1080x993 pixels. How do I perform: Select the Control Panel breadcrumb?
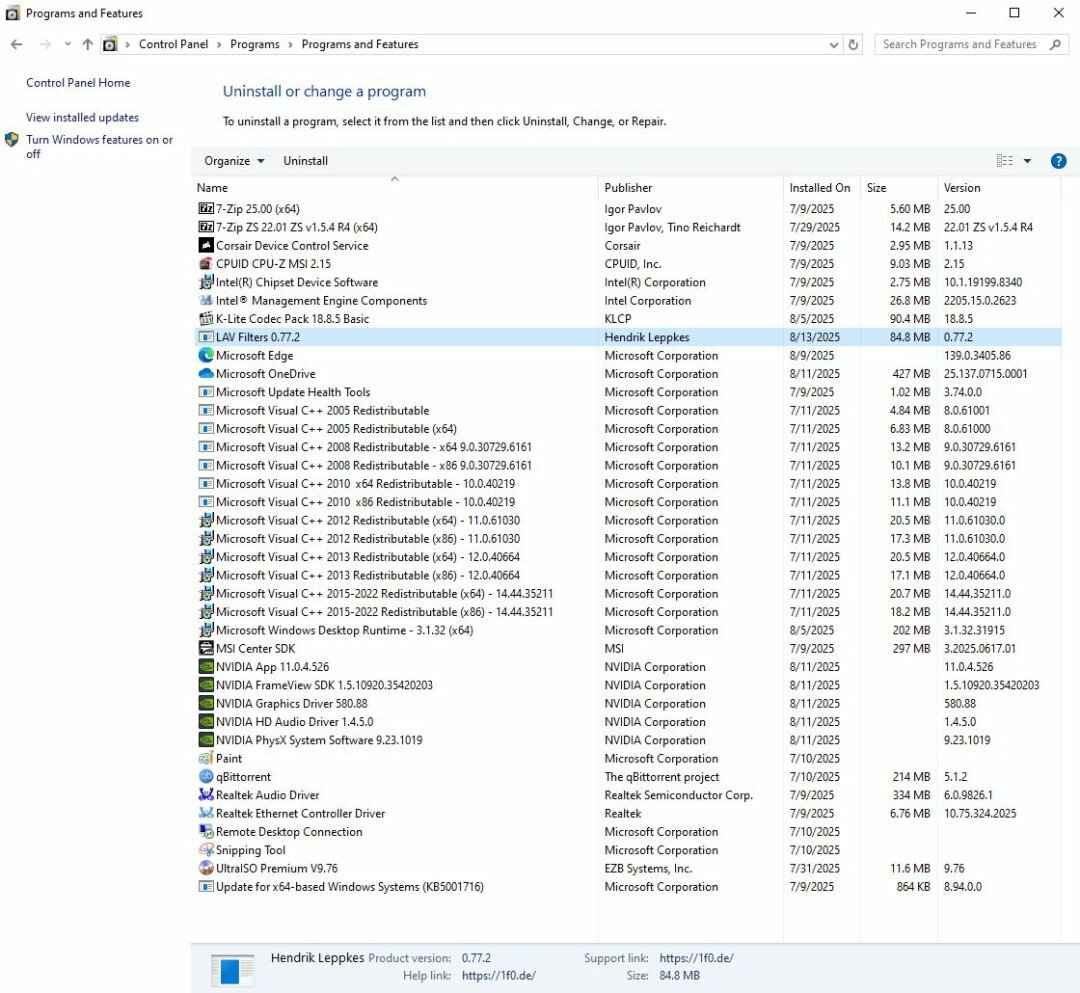(173, 45)
